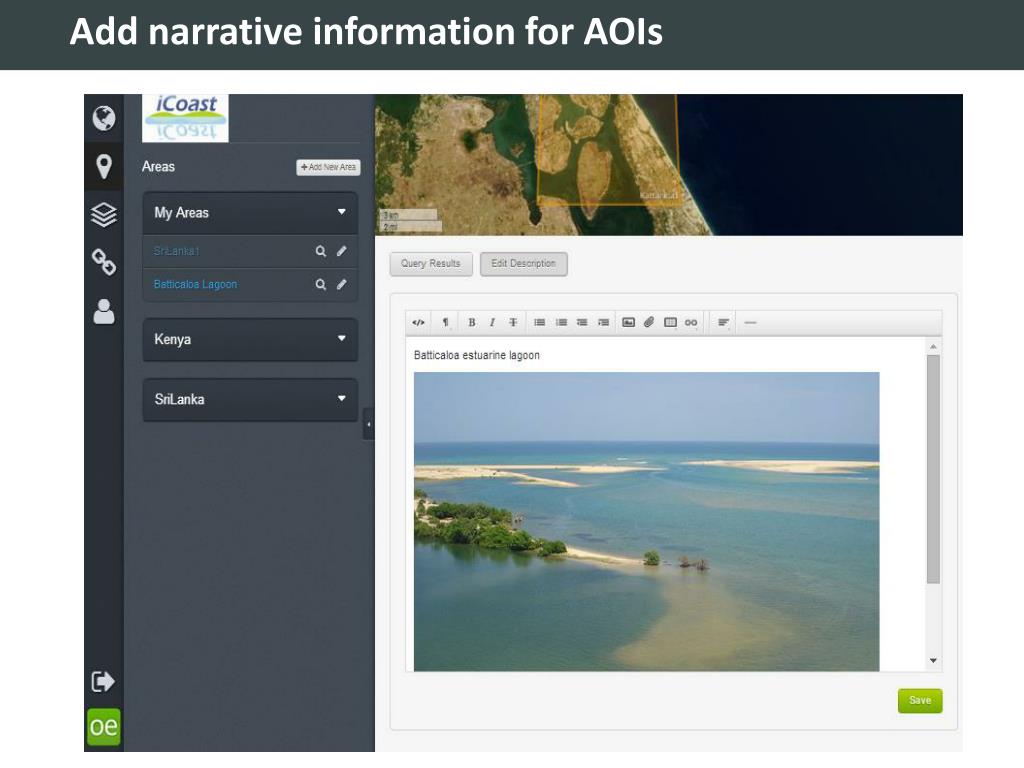Save the area description
Image resolution: width=1024 pixels, height=768 pixels.
920,701
